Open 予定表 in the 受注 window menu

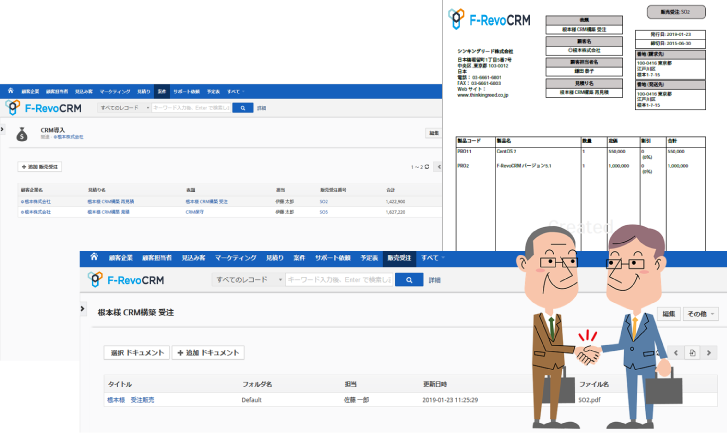point(369,258)
